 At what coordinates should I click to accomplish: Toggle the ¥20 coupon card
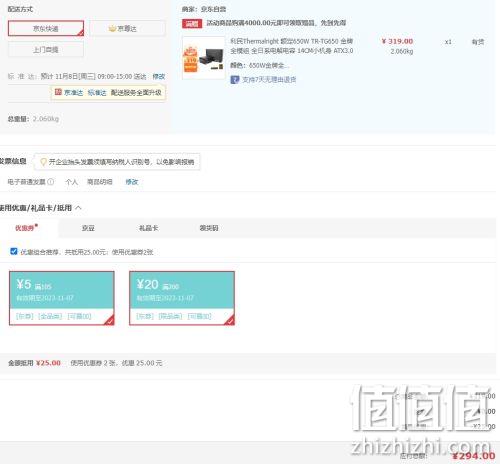[182, 298]
